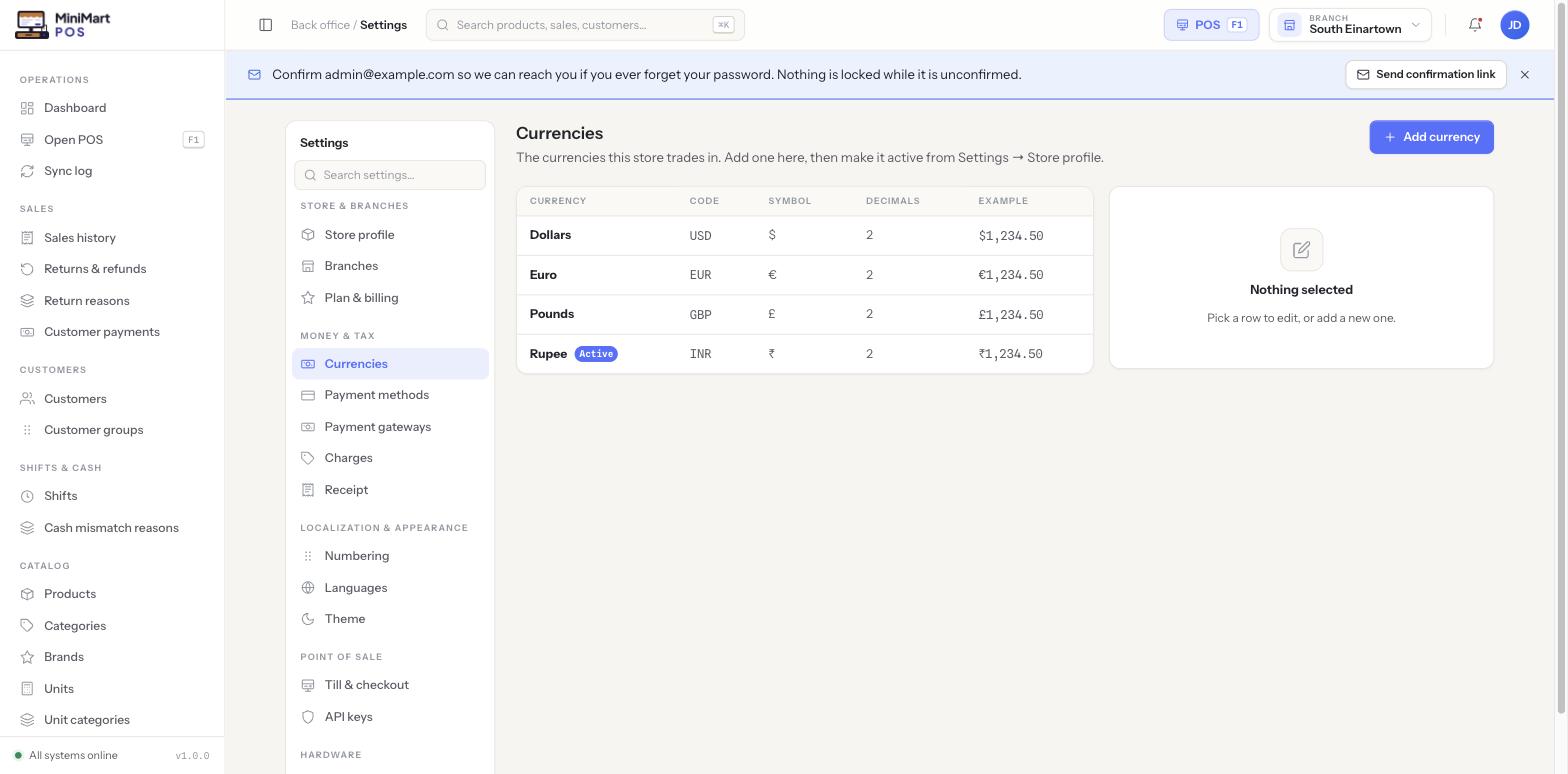Open the Branch selector dropdown

click(1350, 25)
